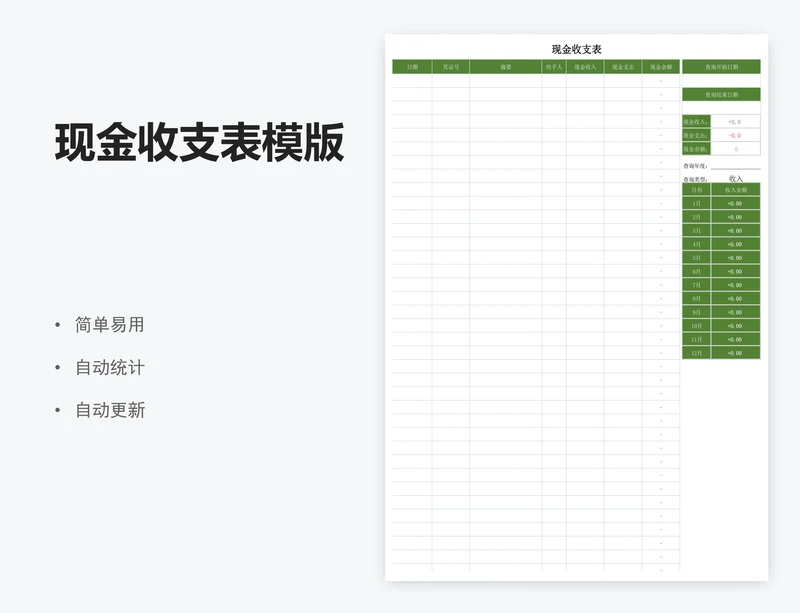
Task: Click the 经手人 column header
Action: point(554,67)
